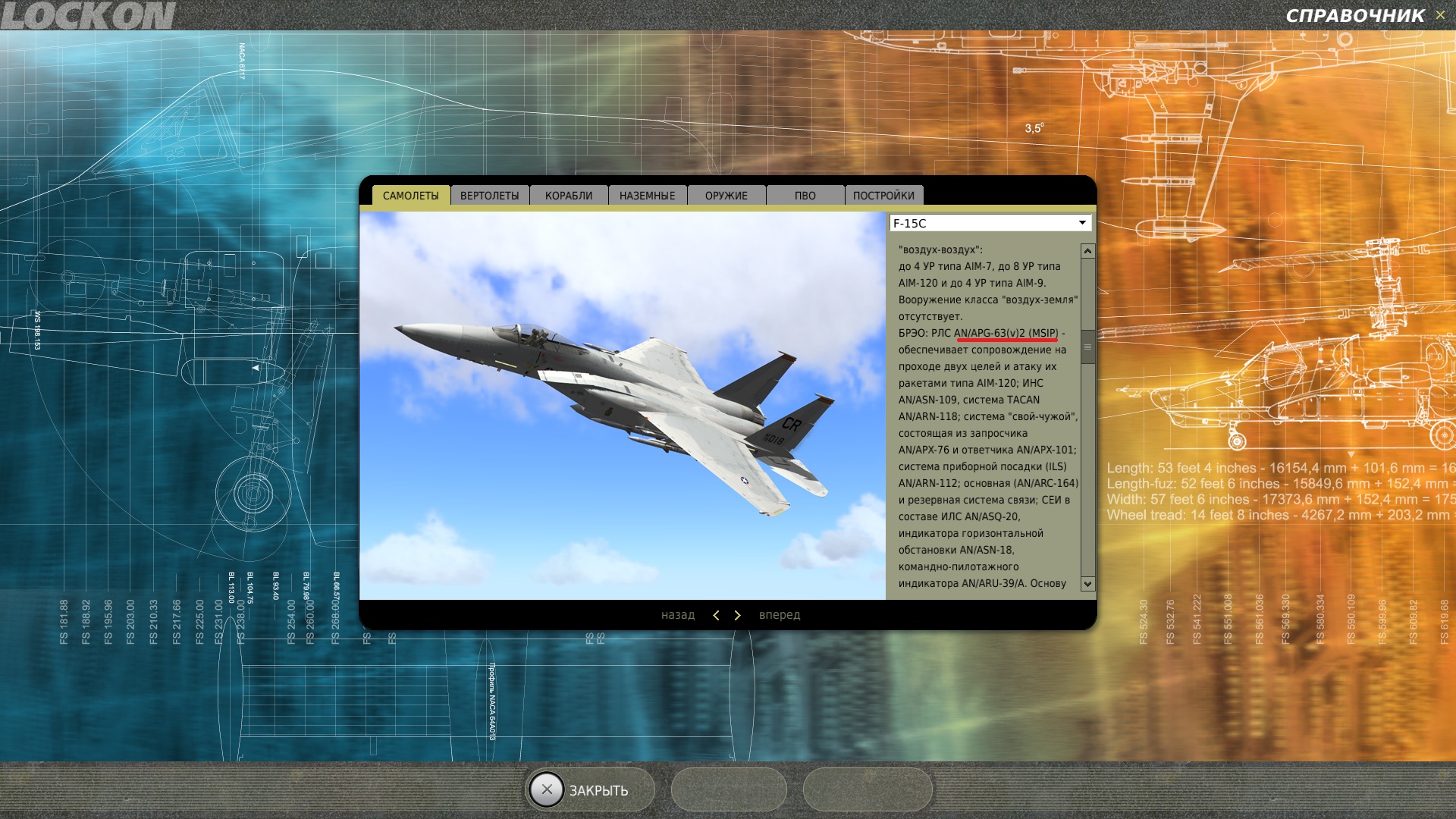
Task: Open the ОРУЖИЕ tab
Action: click(726, 196)
